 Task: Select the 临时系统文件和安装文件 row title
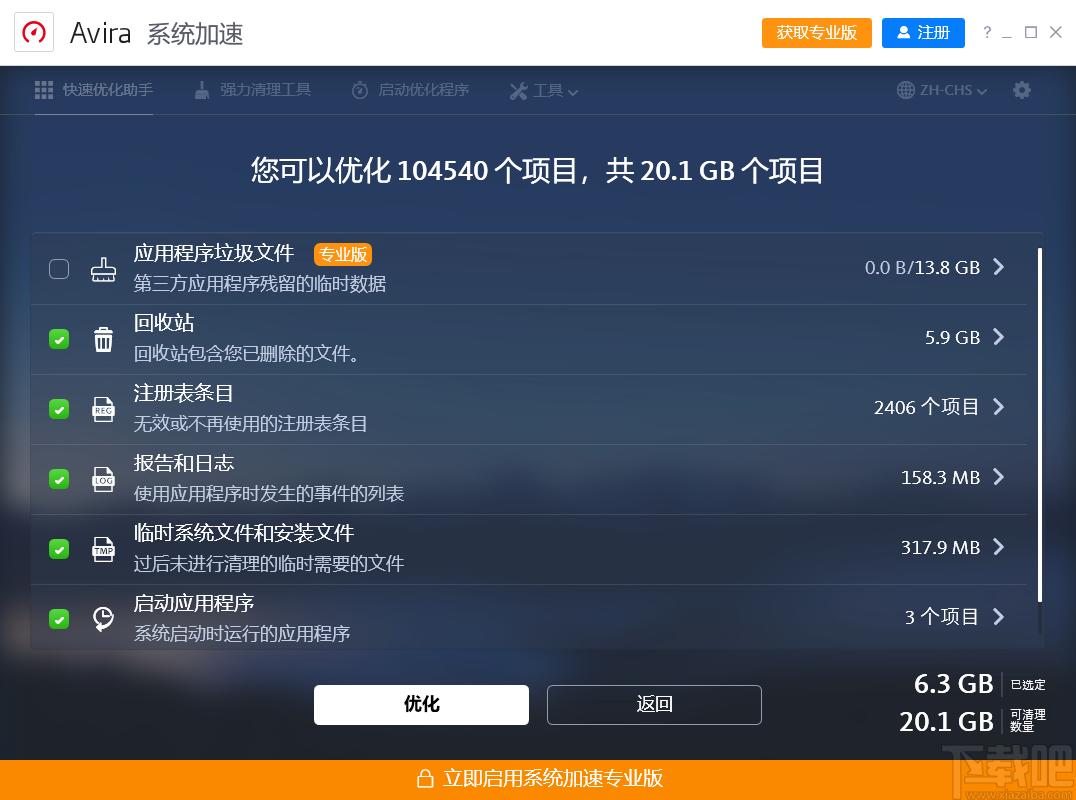coord(244,532)
